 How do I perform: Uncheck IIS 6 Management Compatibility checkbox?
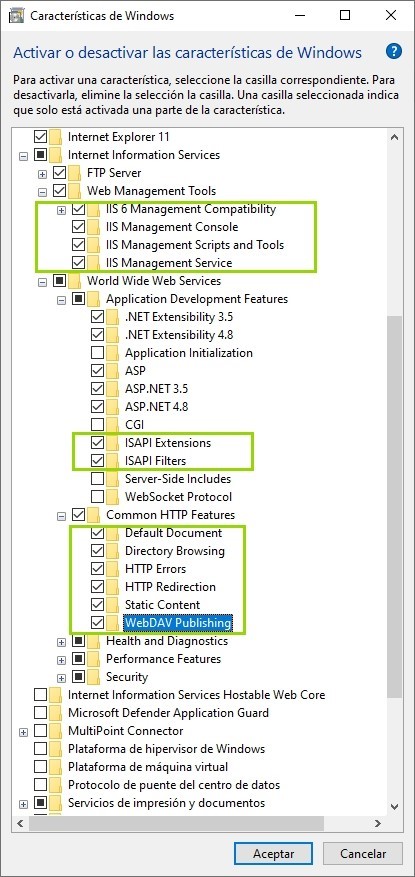[x=79, y=209]
